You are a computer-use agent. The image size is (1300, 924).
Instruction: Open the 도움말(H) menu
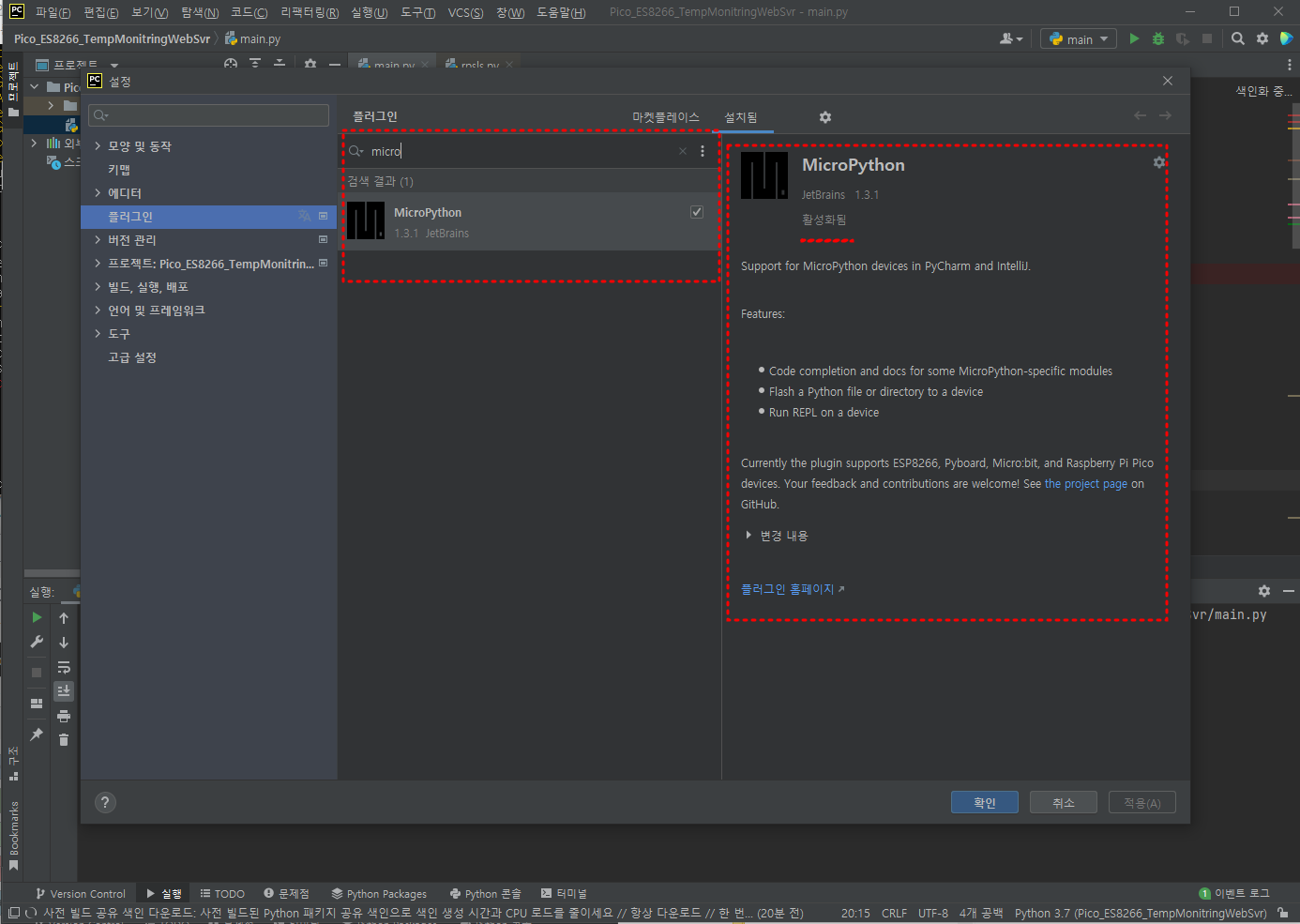pyautogui.click(x=561, y=12)
